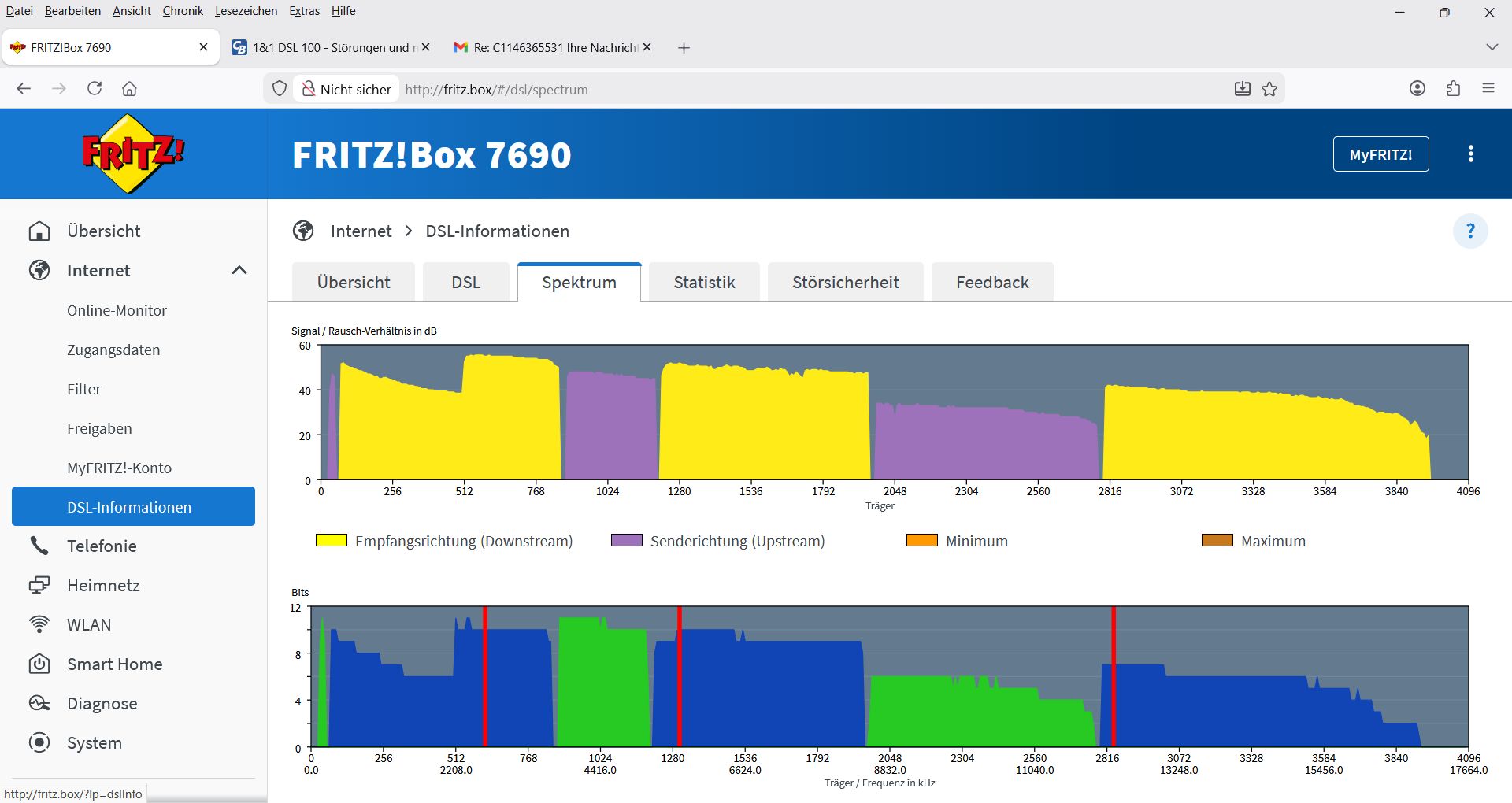Open the Störsicherheit tab
Viewport: 1512px width, 803px height.
[x=846, y=282]
